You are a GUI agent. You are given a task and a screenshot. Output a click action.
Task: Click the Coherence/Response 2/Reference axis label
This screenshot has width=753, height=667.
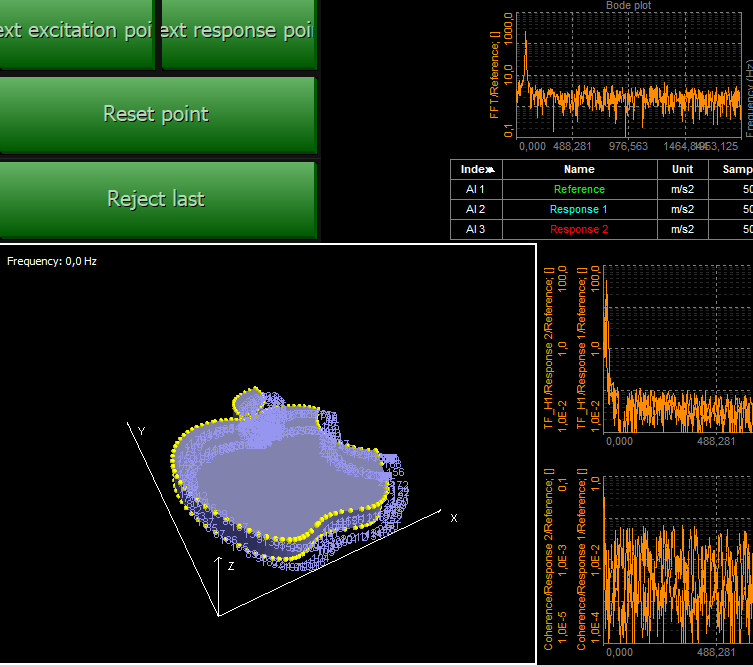[x=549, y=559]
